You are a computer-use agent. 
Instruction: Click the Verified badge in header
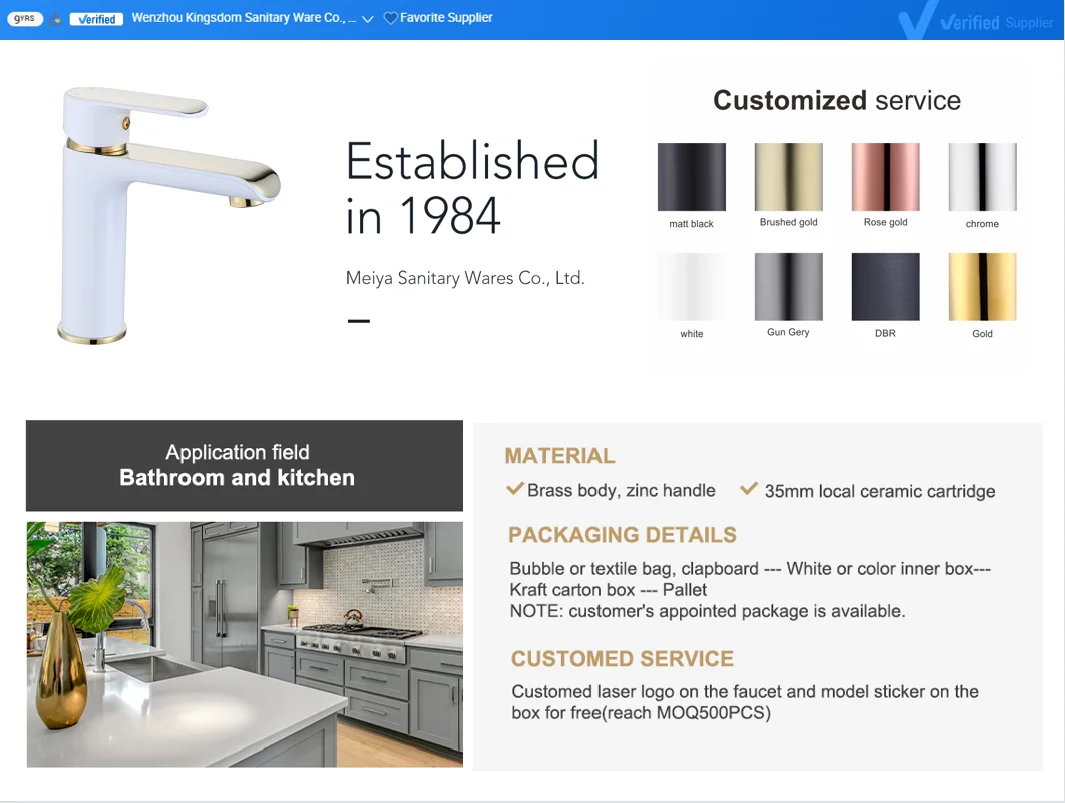click(96, 19)
